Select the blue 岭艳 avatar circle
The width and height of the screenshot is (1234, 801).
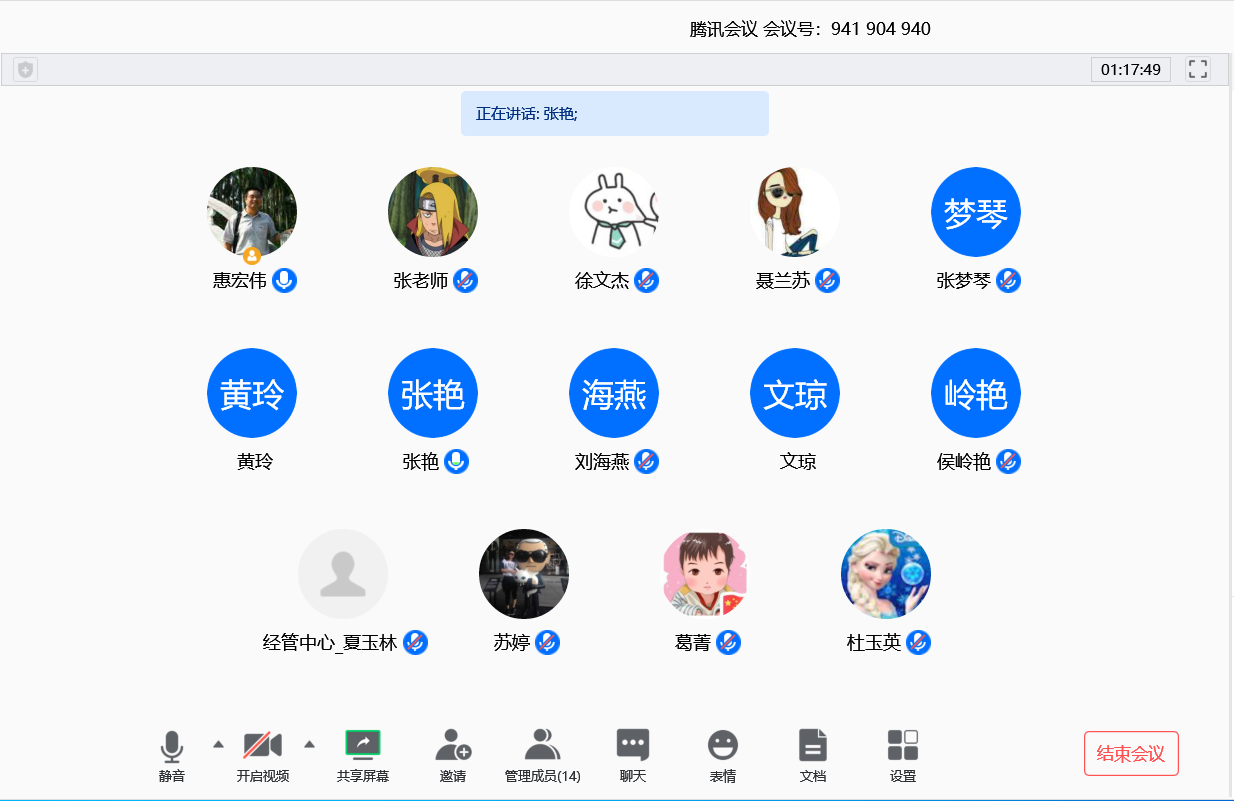[x=976, y=393]
